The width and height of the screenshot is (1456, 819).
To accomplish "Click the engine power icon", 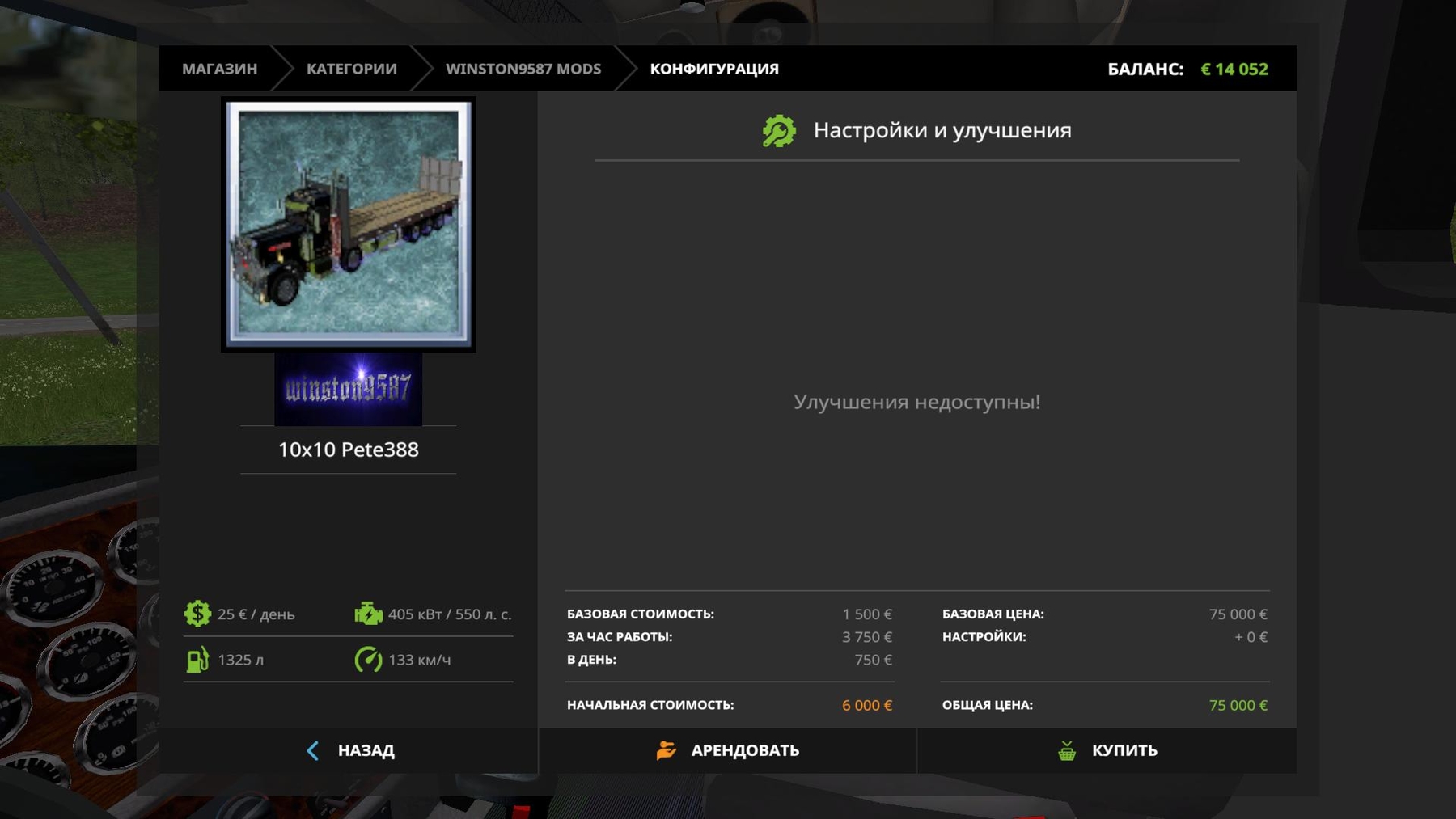I will point(368,614).
